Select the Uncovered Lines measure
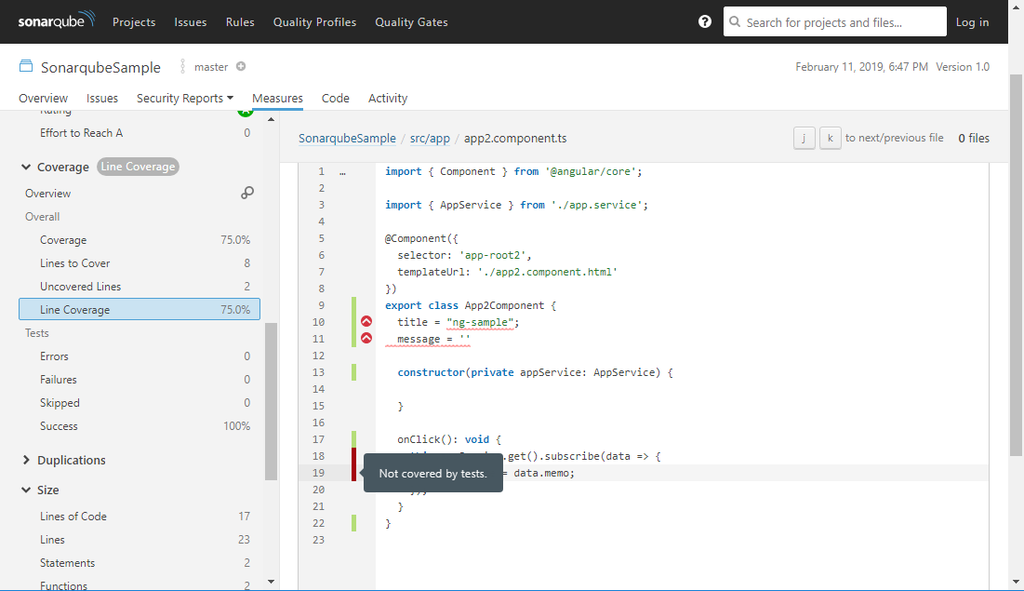 pyautogui.click(x=139, y=286)
